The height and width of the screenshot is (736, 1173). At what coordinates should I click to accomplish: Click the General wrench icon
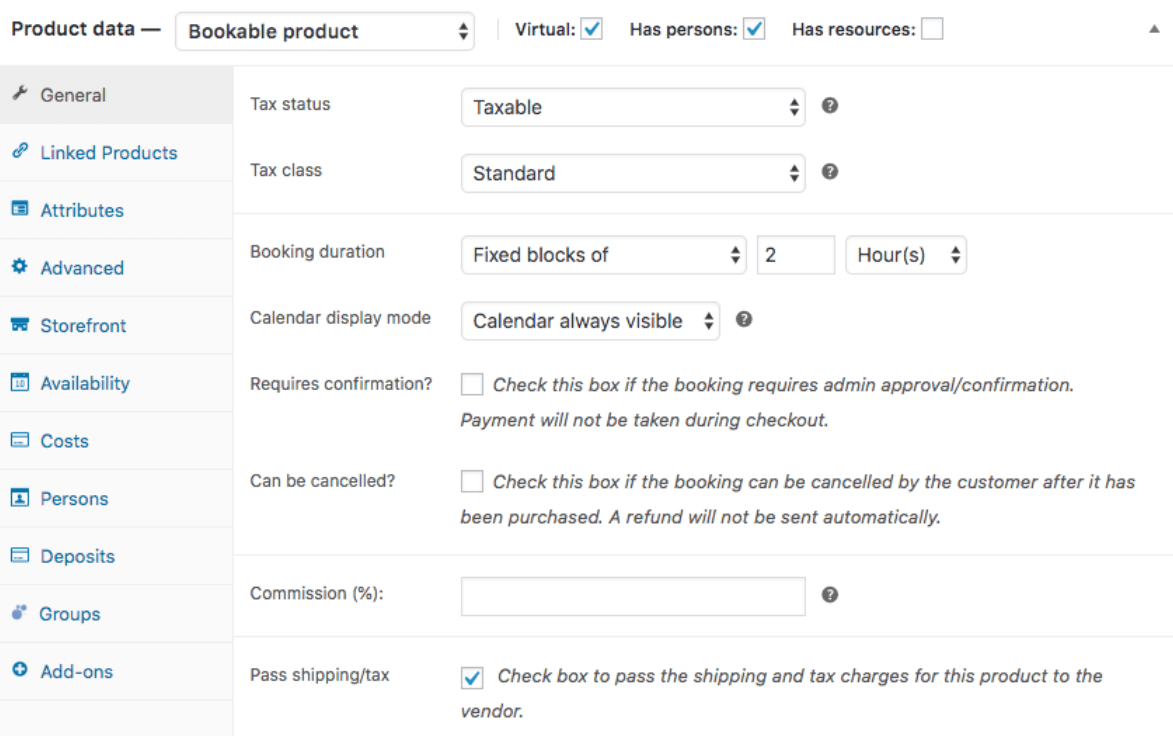click(19, 94)
